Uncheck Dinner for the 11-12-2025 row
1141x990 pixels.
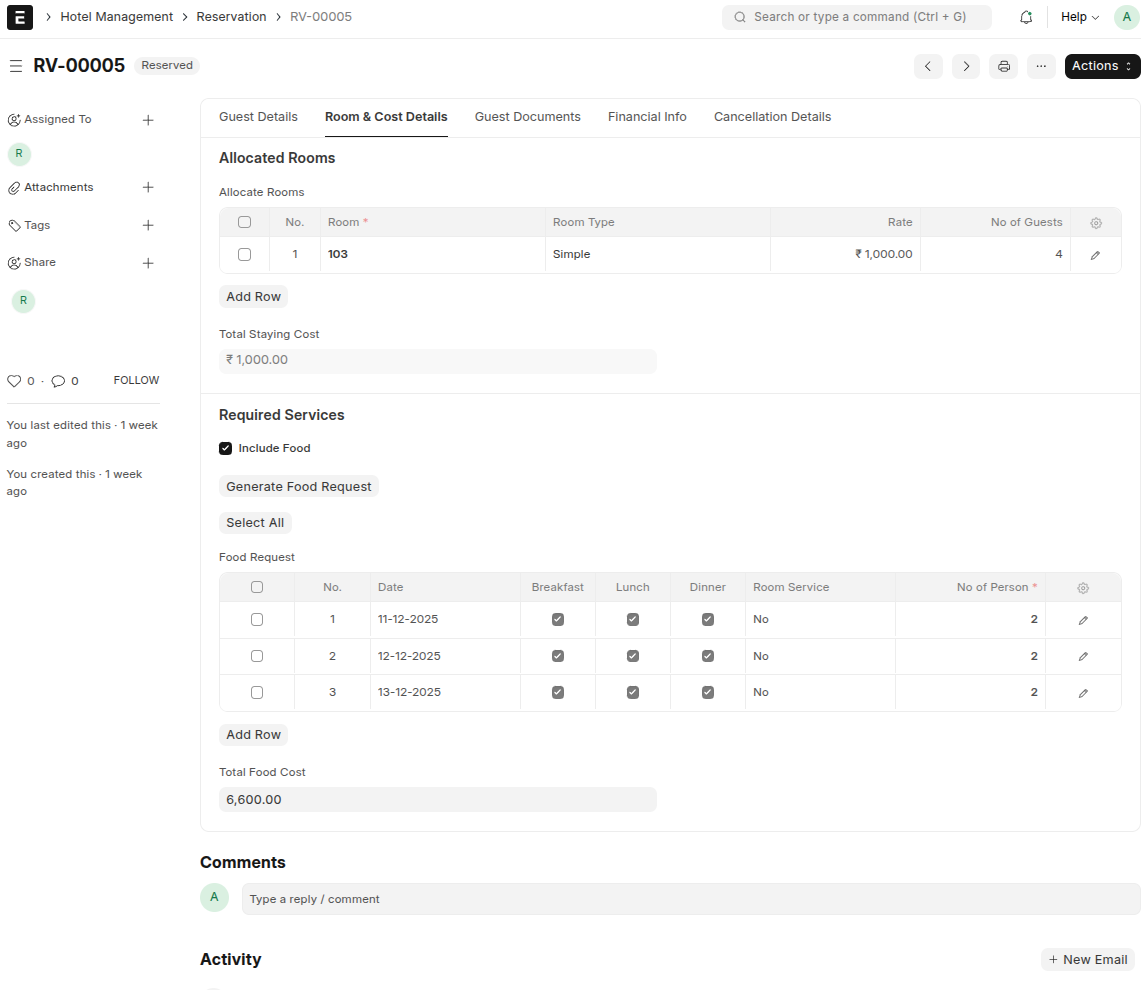(x=707, y=619)
